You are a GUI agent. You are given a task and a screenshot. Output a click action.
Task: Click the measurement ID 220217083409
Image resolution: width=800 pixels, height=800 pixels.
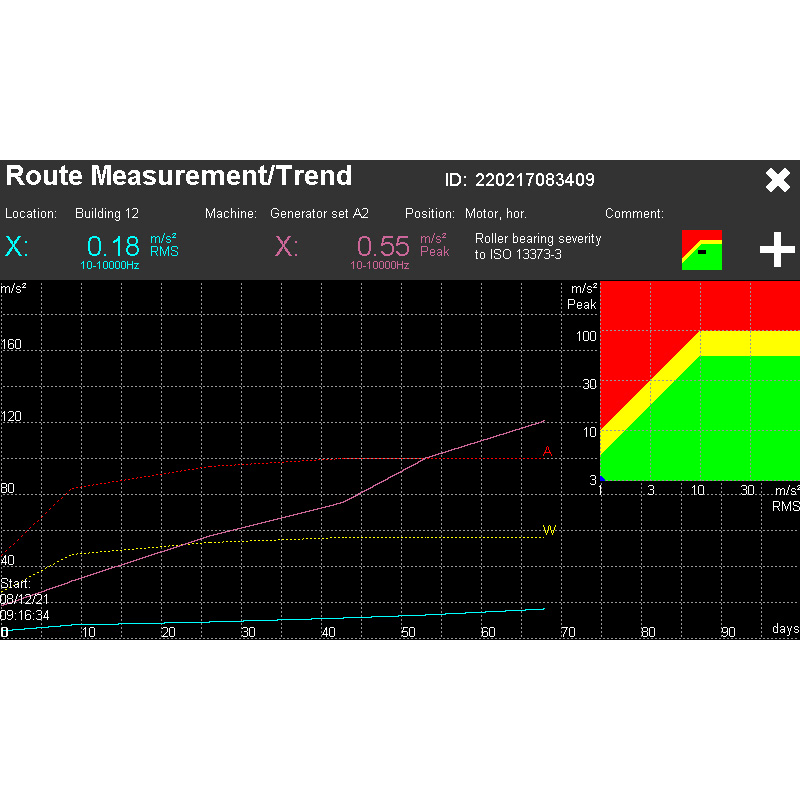(534, 180)
